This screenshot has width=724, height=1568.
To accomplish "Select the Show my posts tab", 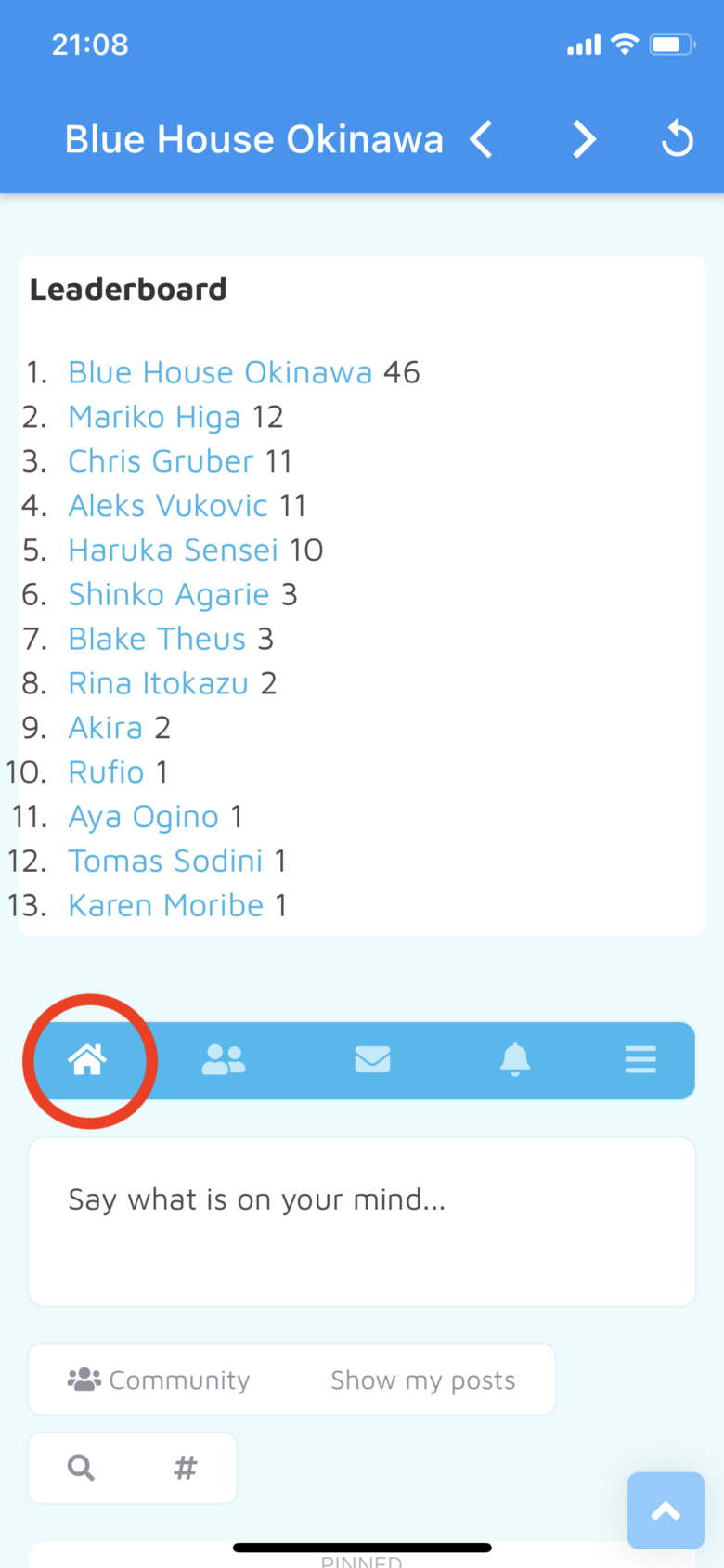I will click(422, 1380).
